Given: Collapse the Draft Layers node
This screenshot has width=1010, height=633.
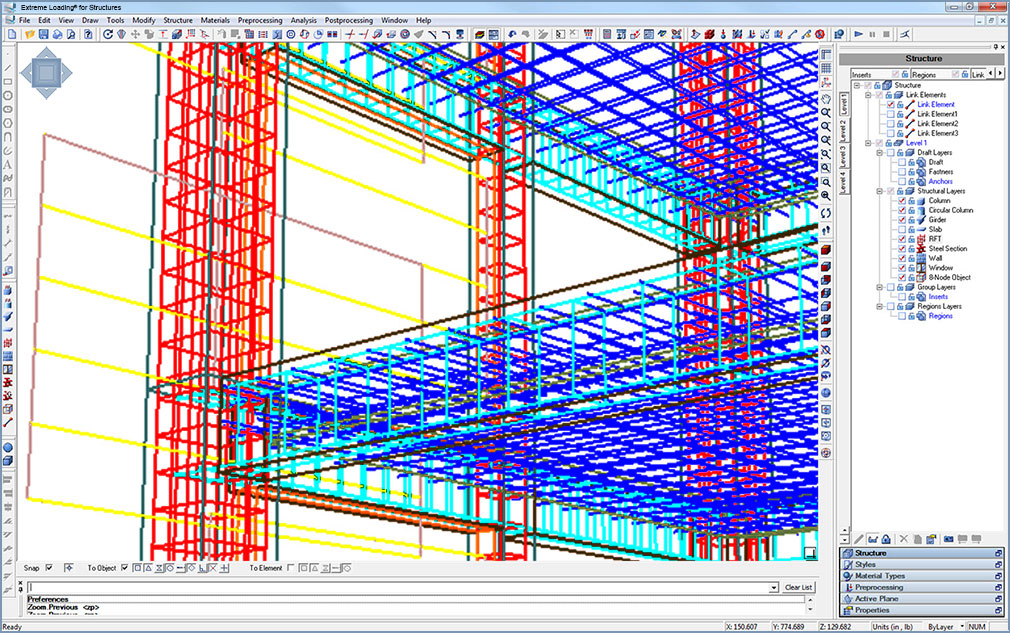Looking at the screenshot, I should pos(879,153).
